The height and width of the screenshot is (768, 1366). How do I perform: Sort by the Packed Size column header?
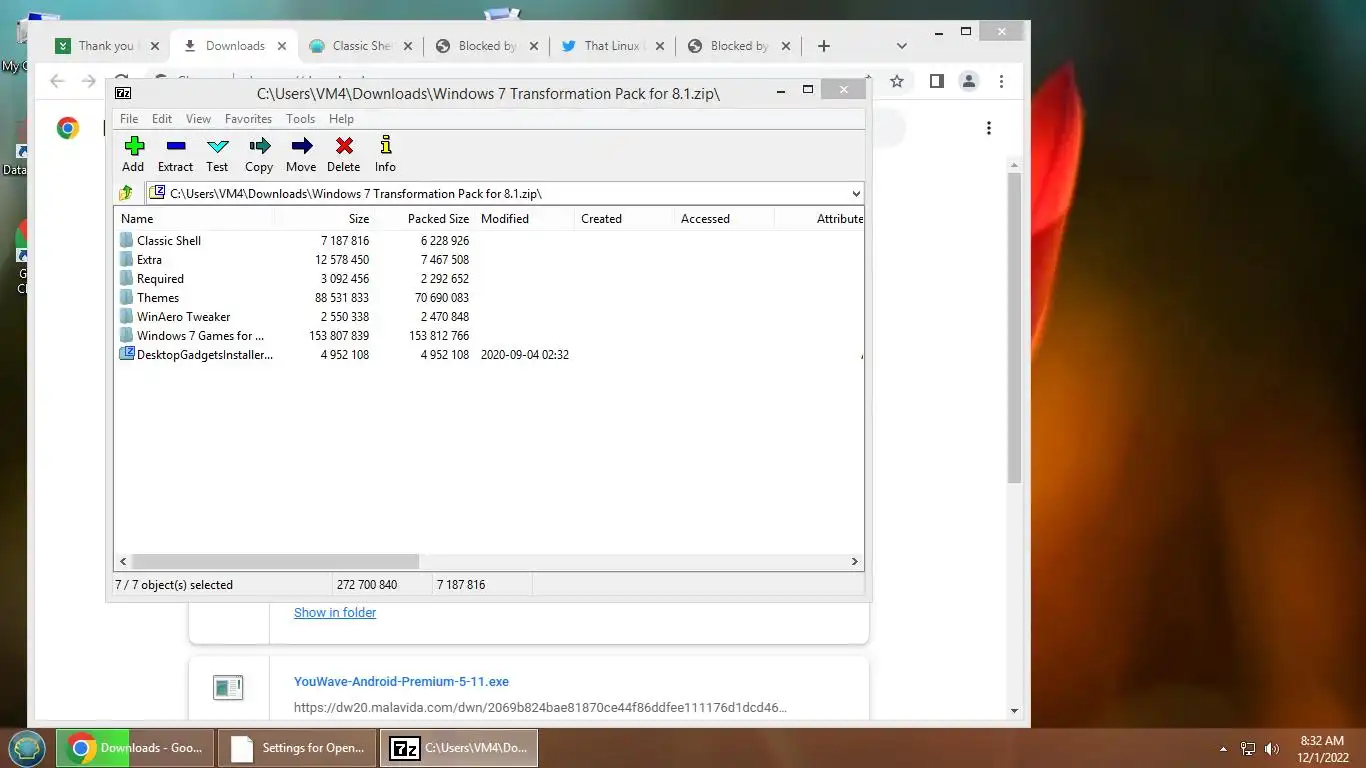(424, 218)
